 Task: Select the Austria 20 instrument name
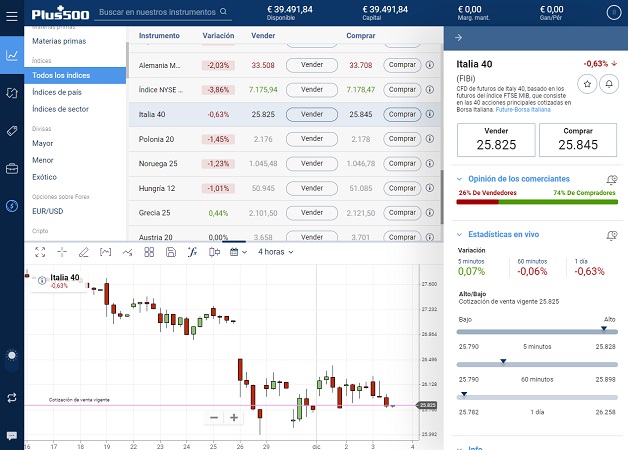(x=155, y=237)
